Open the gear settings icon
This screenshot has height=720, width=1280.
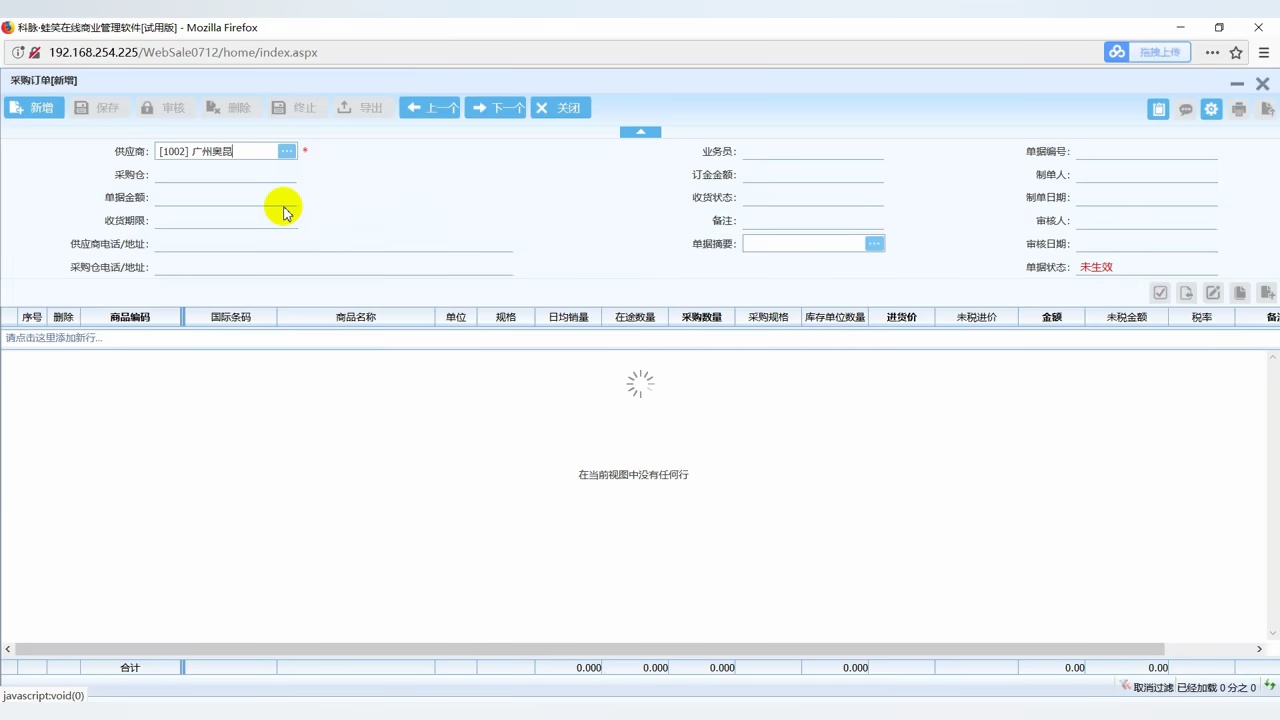pos(1212,109)
